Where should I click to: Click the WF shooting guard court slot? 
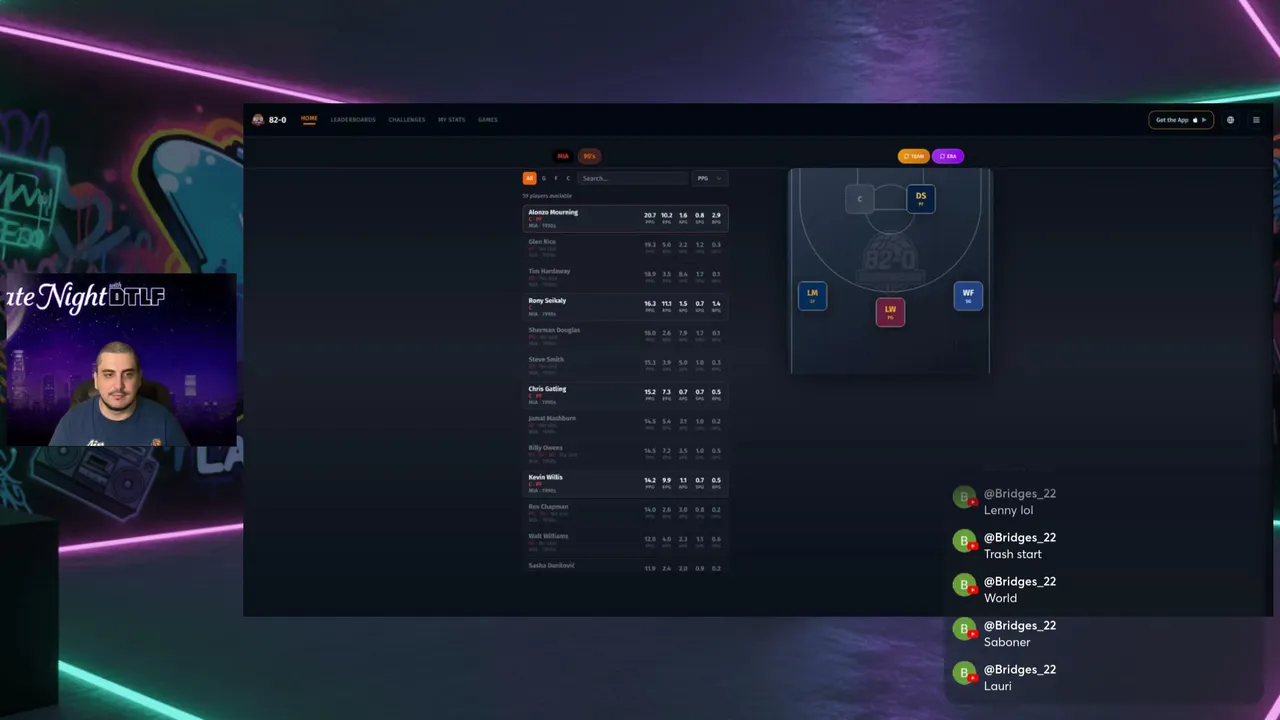pos(968,296)
